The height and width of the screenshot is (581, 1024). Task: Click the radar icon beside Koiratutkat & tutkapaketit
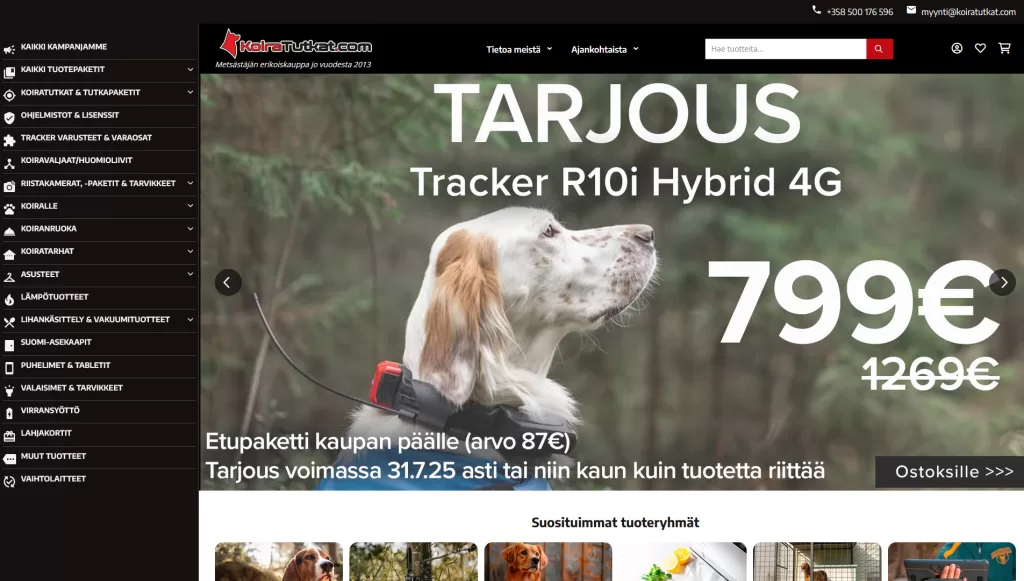(x=9, y=95)
